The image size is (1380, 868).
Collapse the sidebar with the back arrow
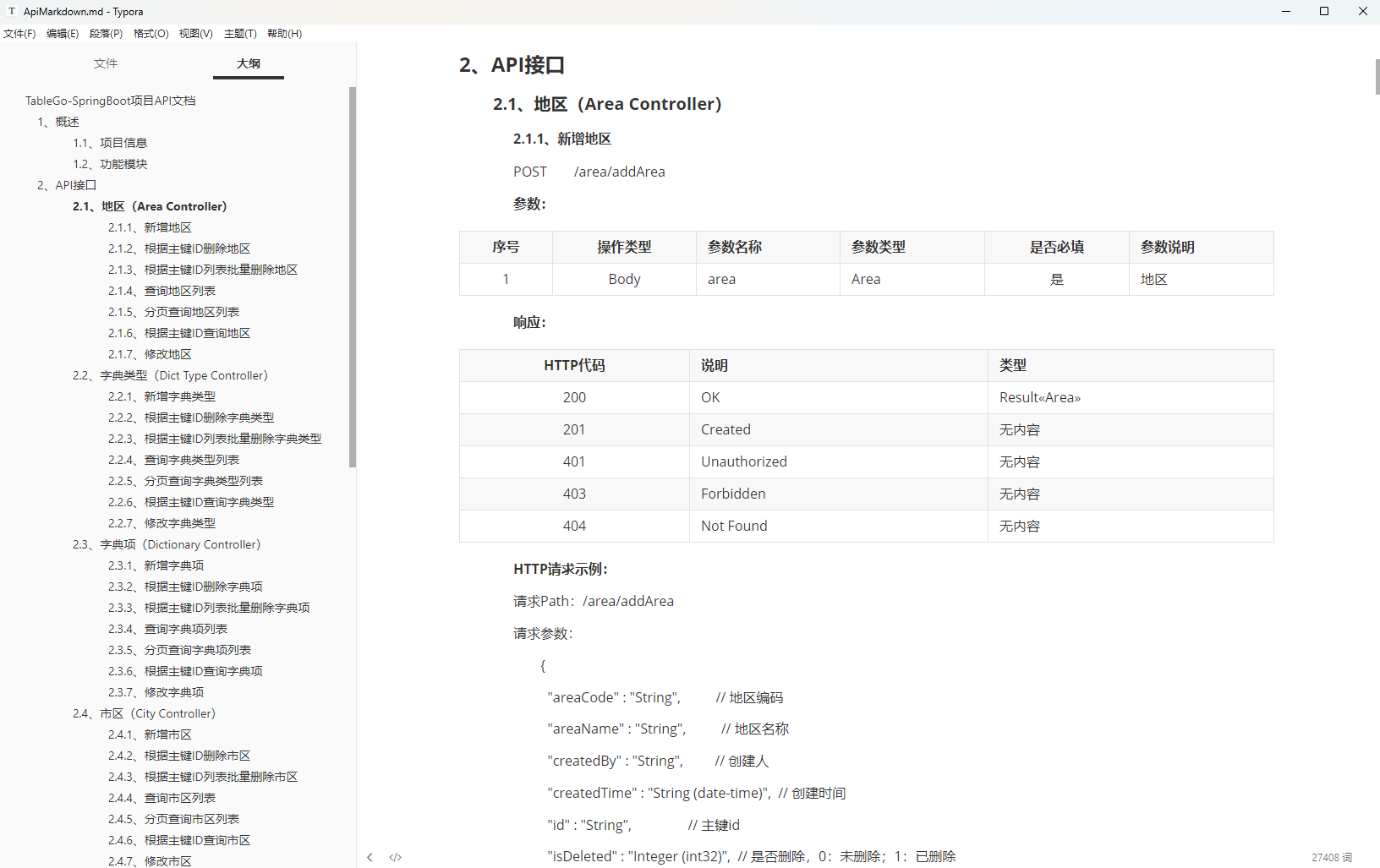pyautogui.click(x=370, y=857)
